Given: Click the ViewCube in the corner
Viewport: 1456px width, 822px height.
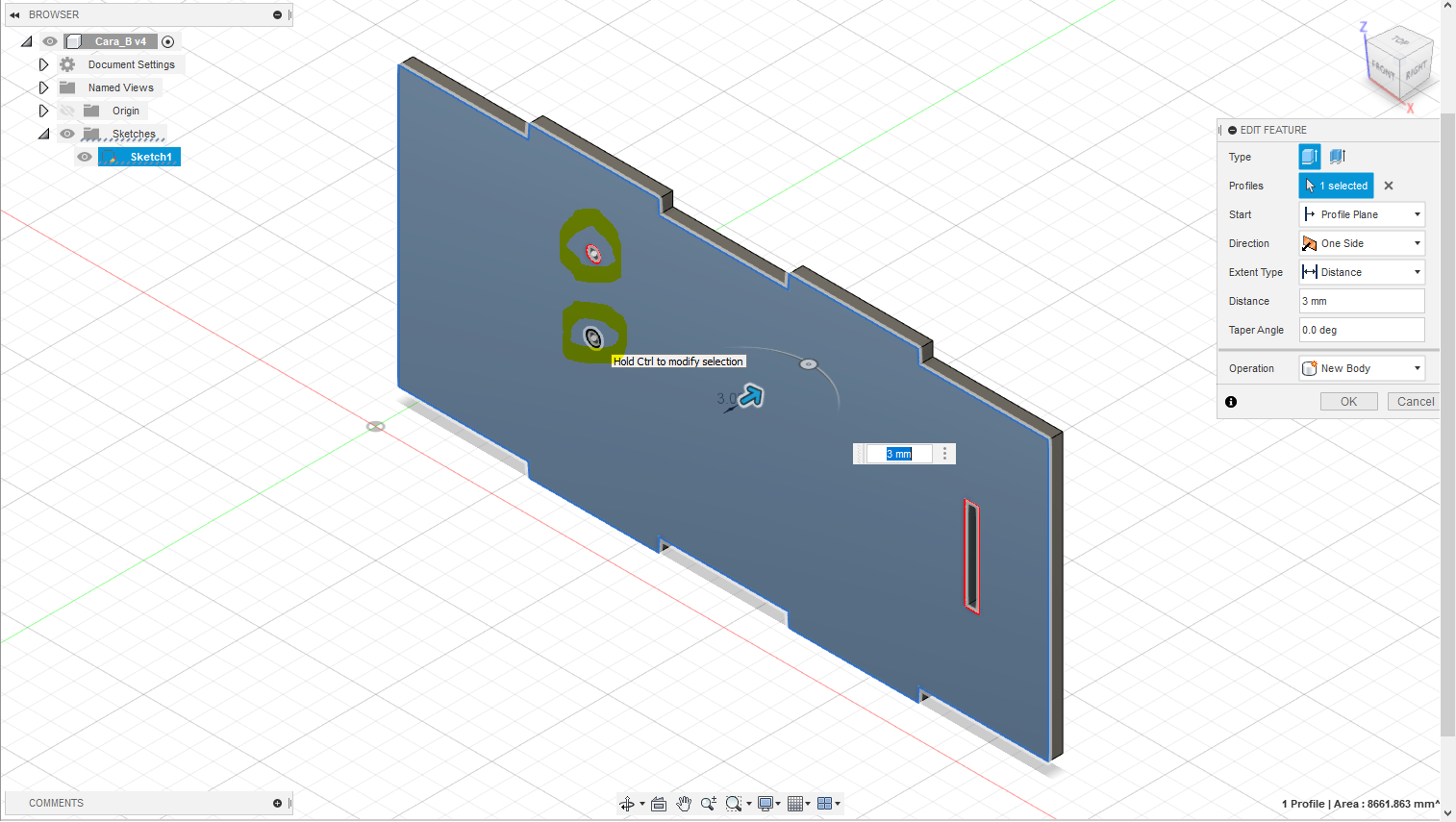Looking at the screenshot, I should tap(1400, 63).
